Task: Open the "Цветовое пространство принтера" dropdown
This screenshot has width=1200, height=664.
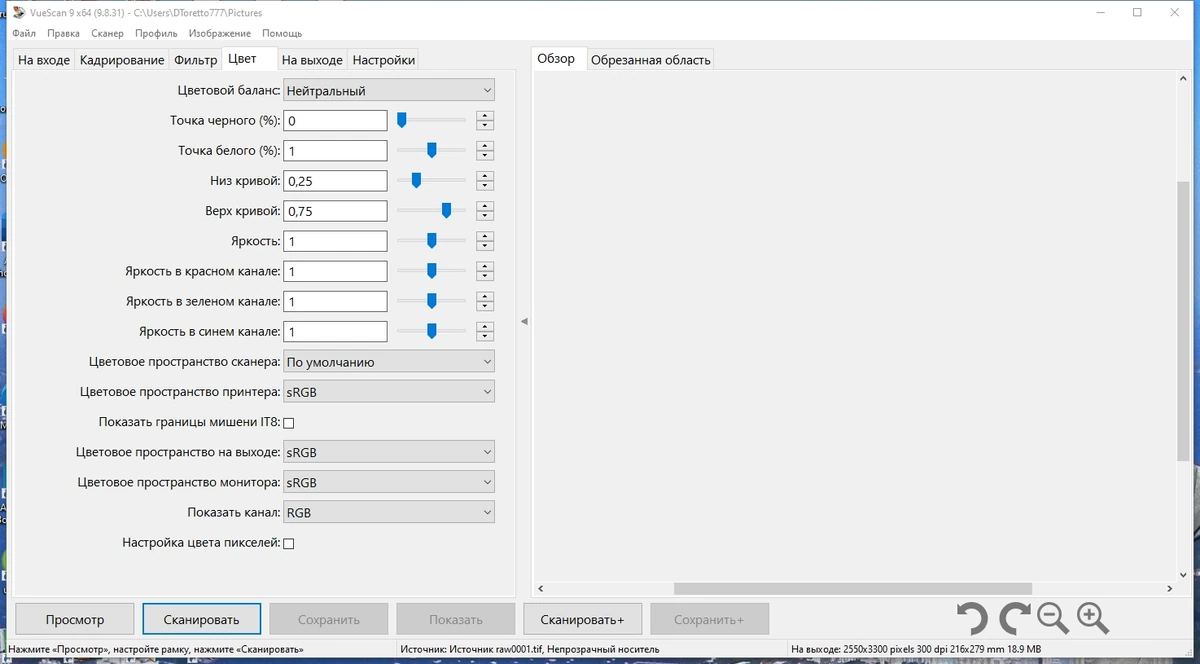Action: click(389, 392)
